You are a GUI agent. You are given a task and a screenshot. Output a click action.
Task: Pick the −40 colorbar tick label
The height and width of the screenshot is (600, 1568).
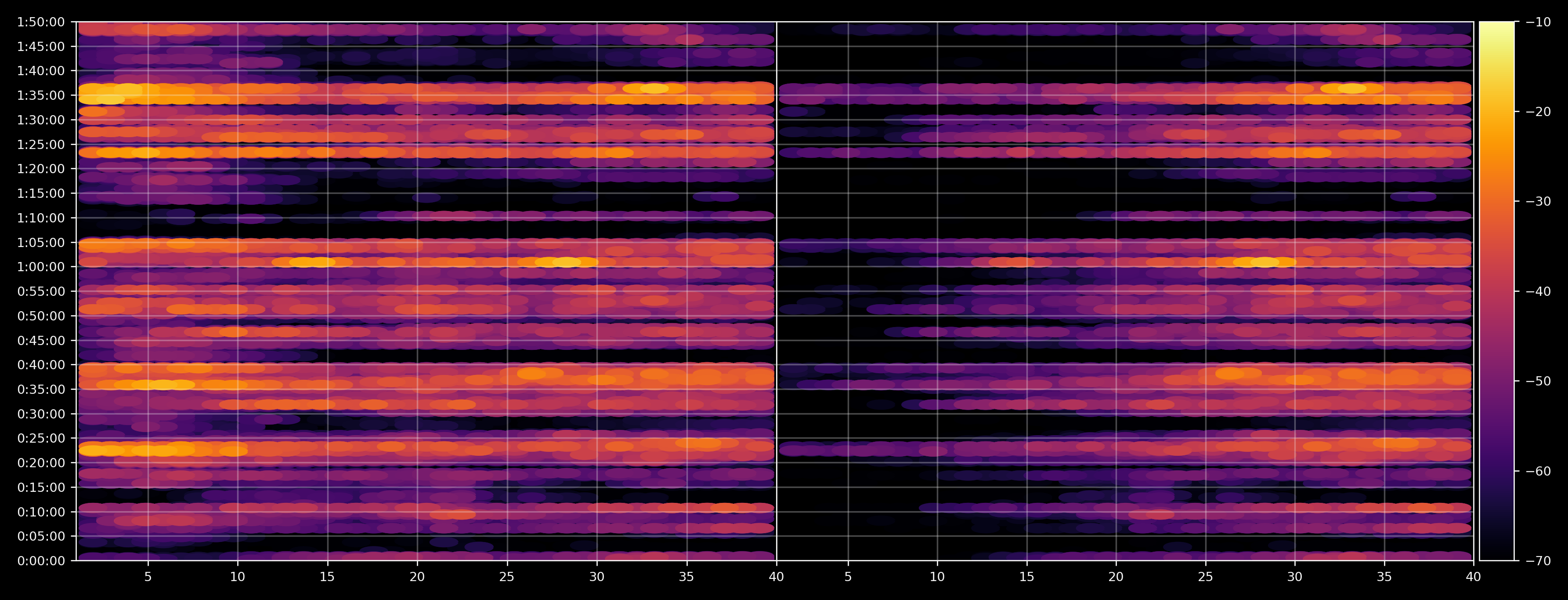(x=1539, y=292)
